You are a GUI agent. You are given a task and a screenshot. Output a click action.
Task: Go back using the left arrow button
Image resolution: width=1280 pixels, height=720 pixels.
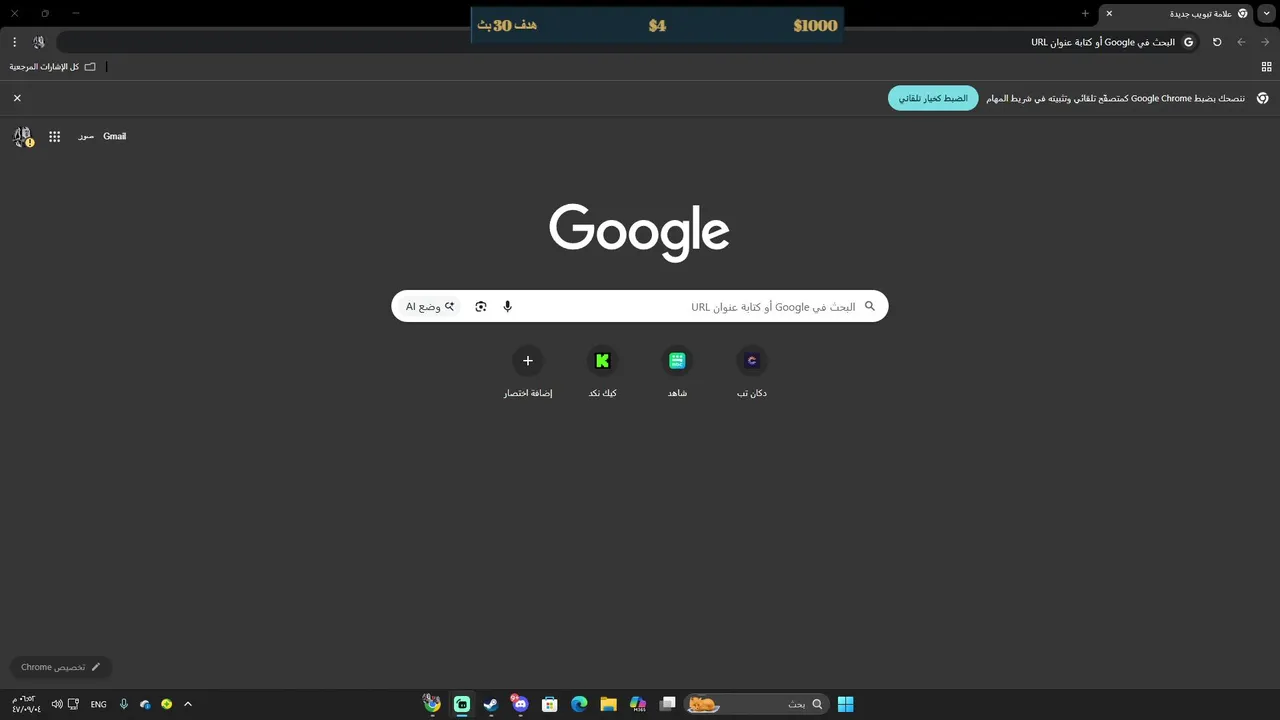[x=1241, y=42]
